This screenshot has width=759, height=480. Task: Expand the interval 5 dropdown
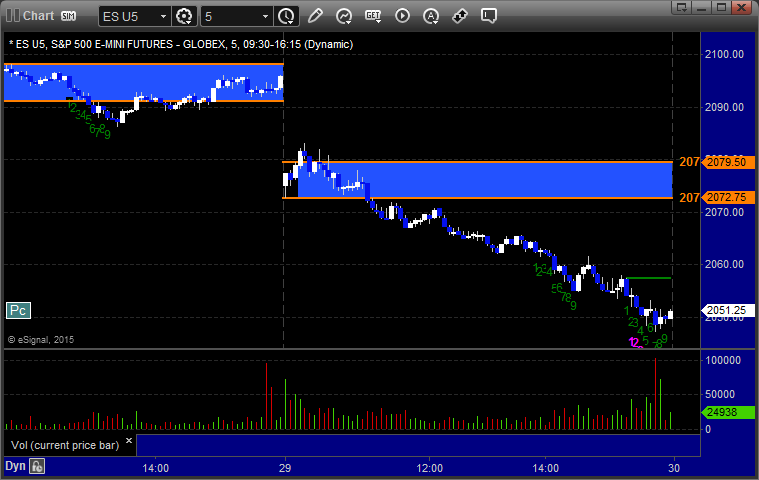[265, 16]
